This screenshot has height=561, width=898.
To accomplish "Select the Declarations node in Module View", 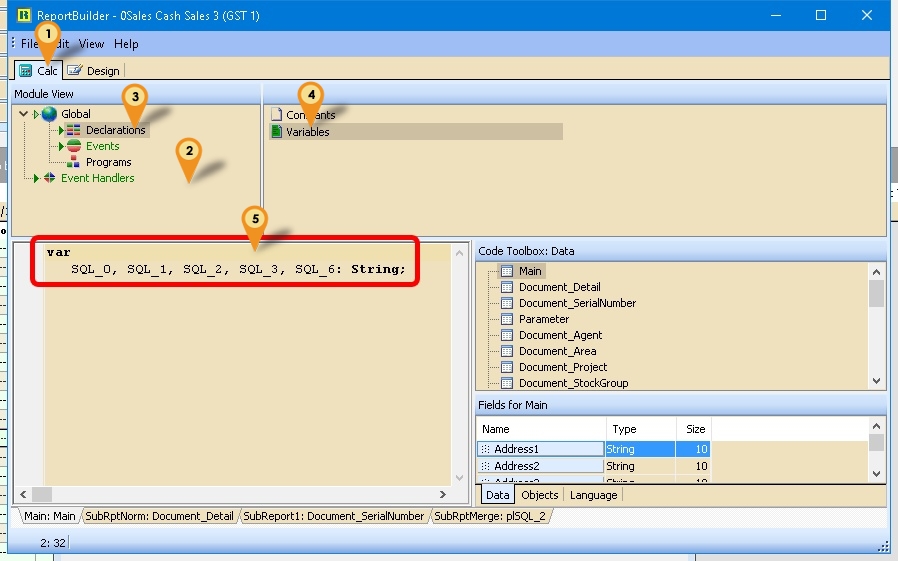I will tap(114, 130).
